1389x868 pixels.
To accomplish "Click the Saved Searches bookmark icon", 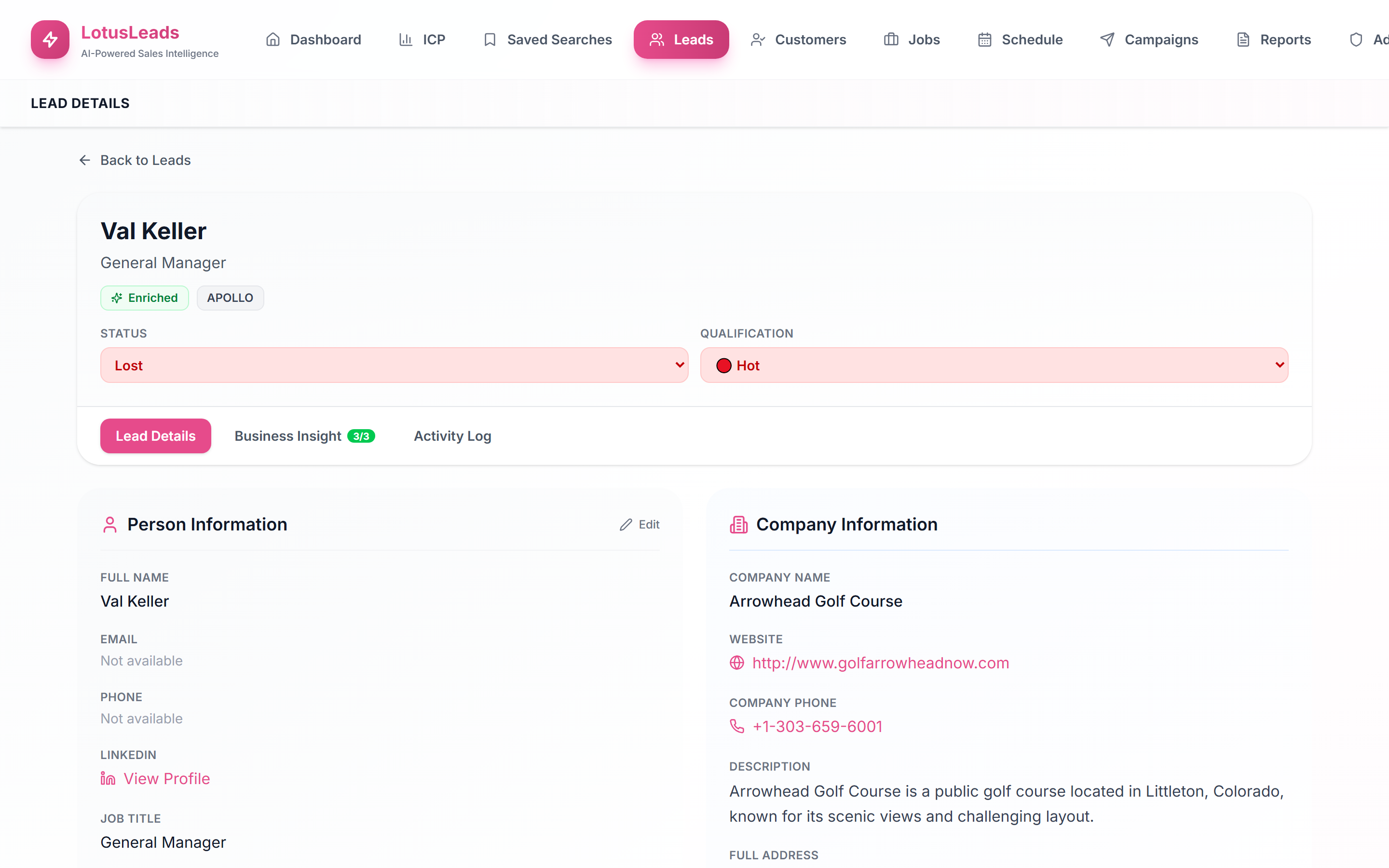I will coord(490,40).
